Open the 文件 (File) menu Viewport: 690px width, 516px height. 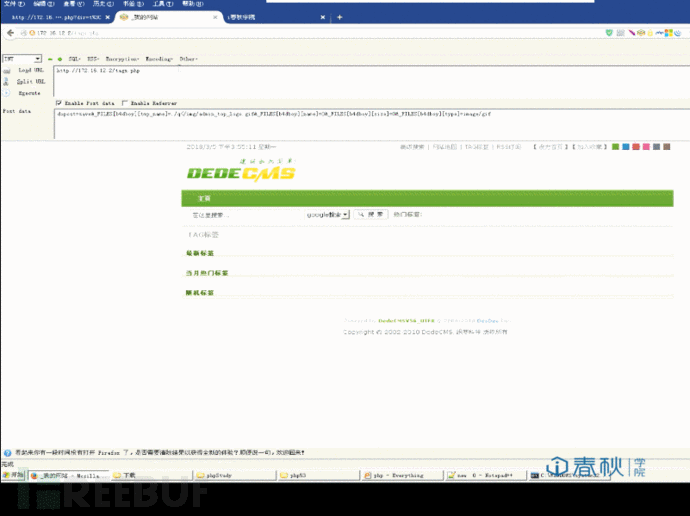tap(14, 4)
